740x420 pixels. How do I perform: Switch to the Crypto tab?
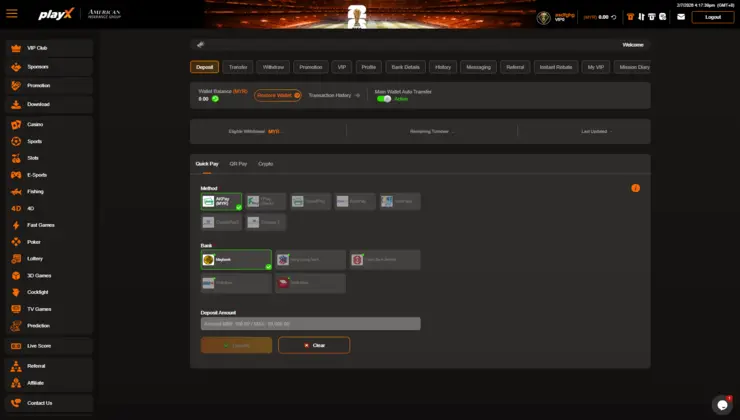(266, 164)
